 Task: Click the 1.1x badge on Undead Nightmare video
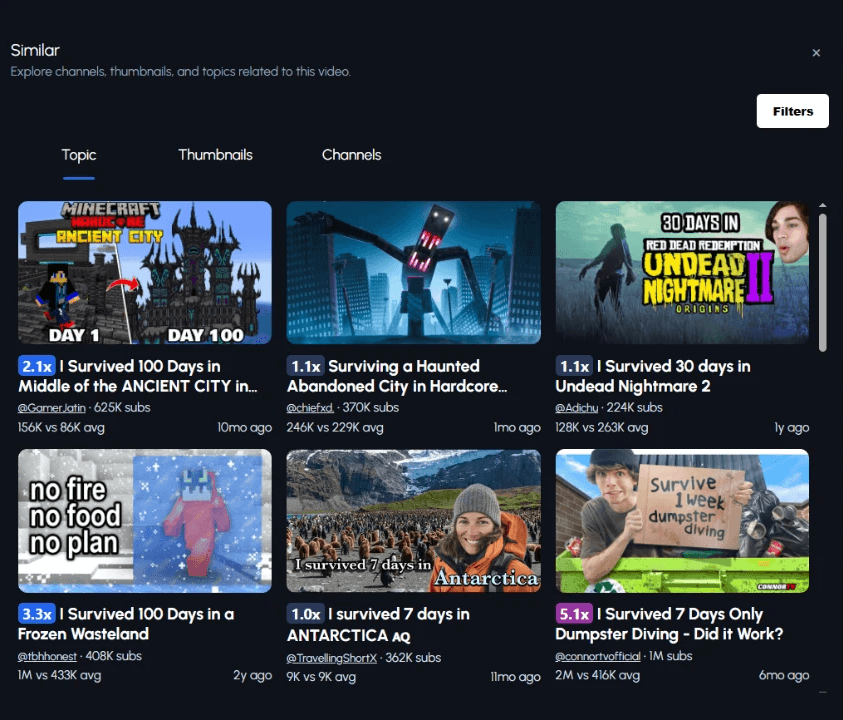click(x=574, y=366)
